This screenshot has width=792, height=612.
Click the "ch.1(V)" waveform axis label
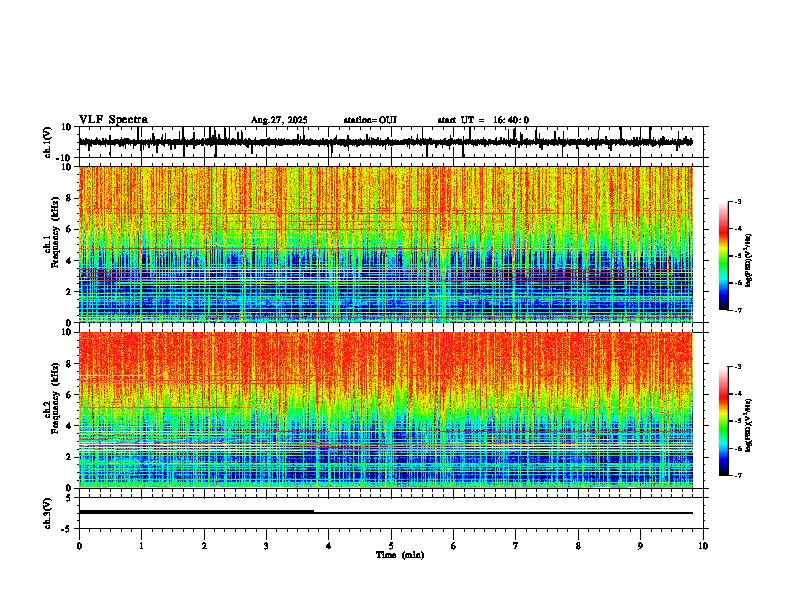pos(47,142)
